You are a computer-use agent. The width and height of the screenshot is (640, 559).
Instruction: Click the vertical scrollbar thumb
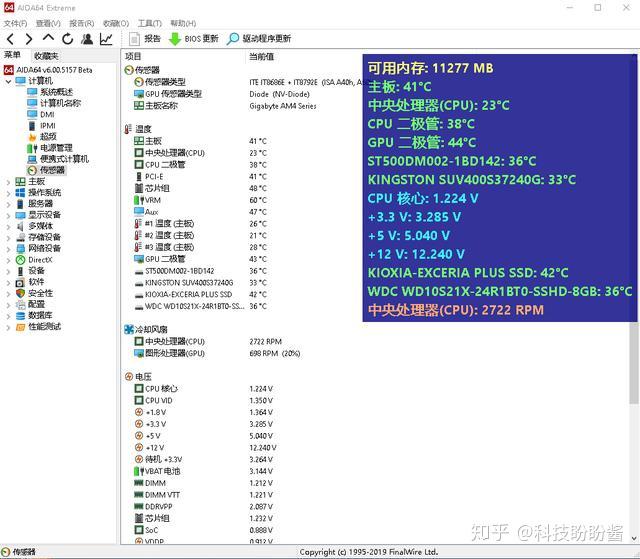click(x=634, y=362)
